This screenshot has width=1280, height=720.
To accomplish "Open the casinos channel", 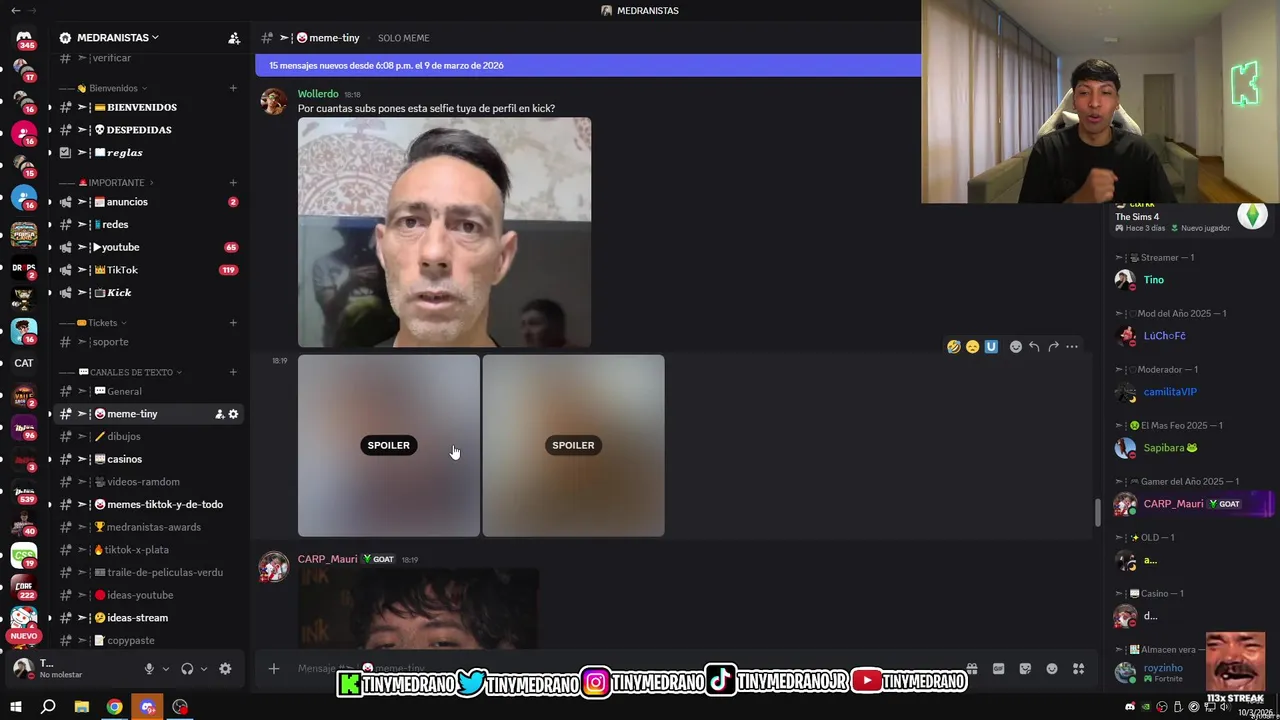I will [148, 459].
